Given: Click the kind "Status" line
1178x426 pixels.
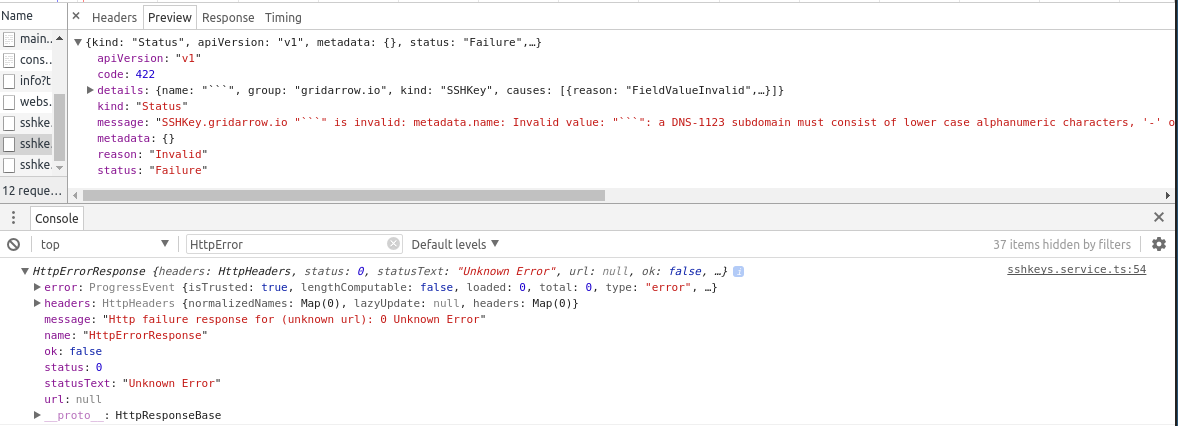Looking at the screenshot, I should (143, 106).
